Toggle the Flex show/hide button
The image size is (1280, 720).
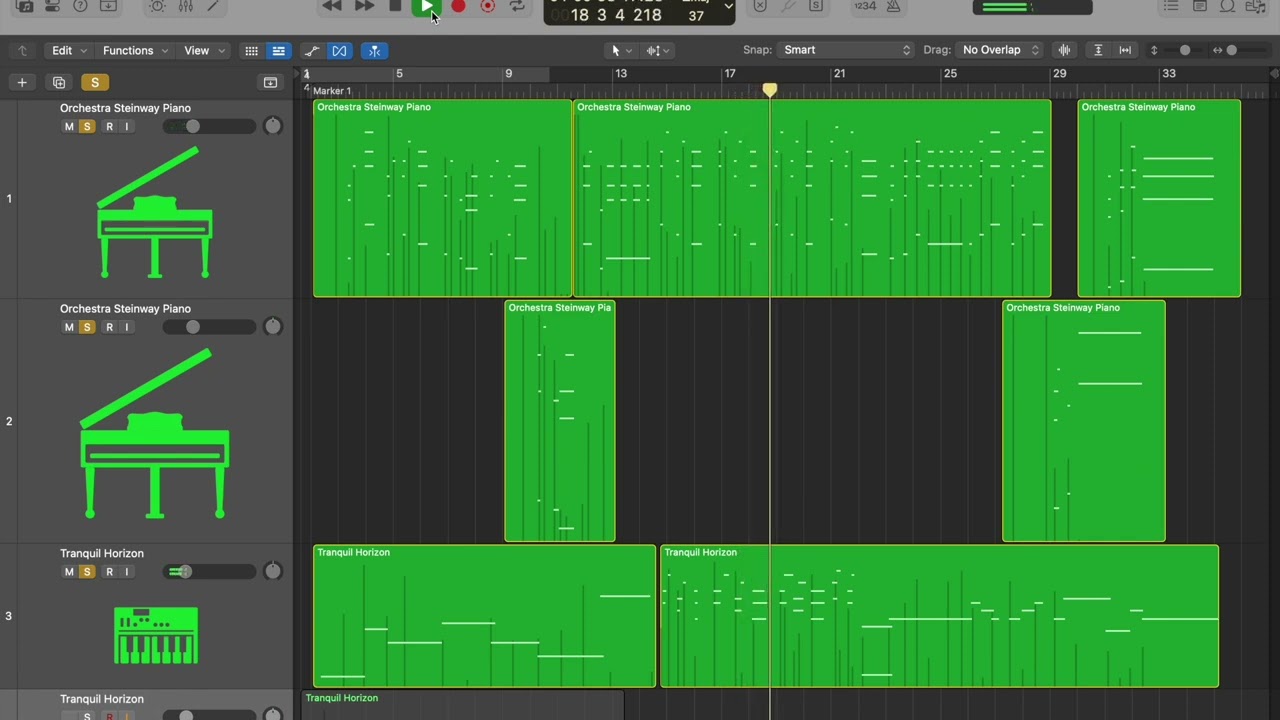click(x=340, y=50)
